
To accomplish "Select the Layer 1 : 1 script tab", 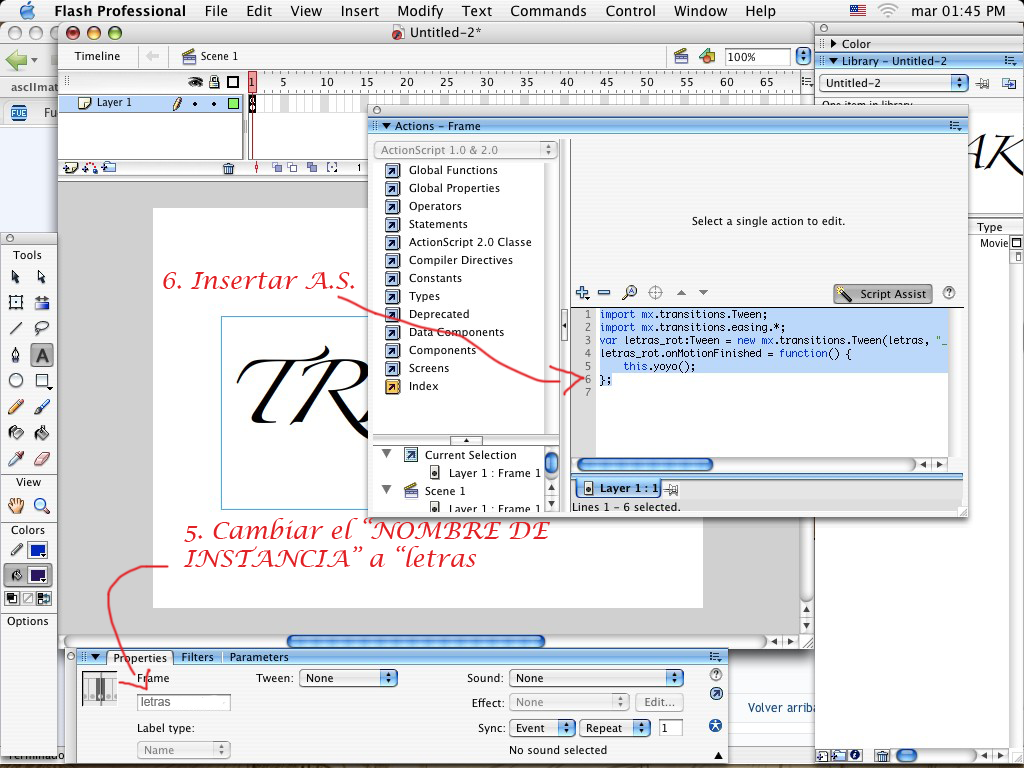I will (619, 488).
